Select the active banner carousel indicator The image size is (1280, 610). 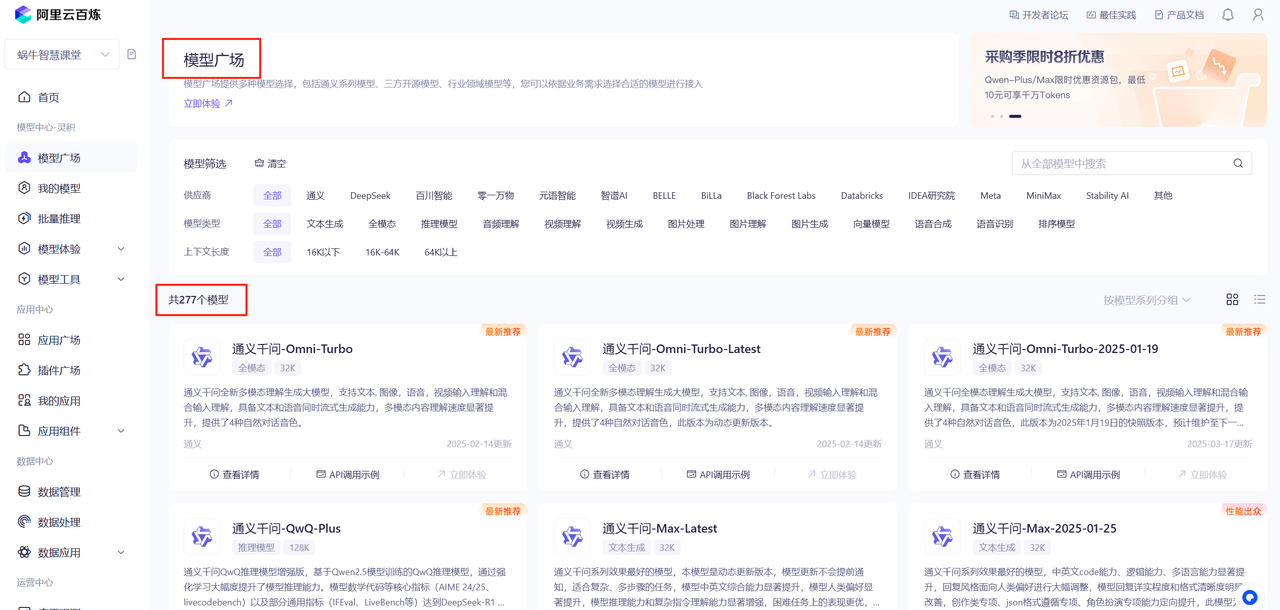click(1015, 116)
